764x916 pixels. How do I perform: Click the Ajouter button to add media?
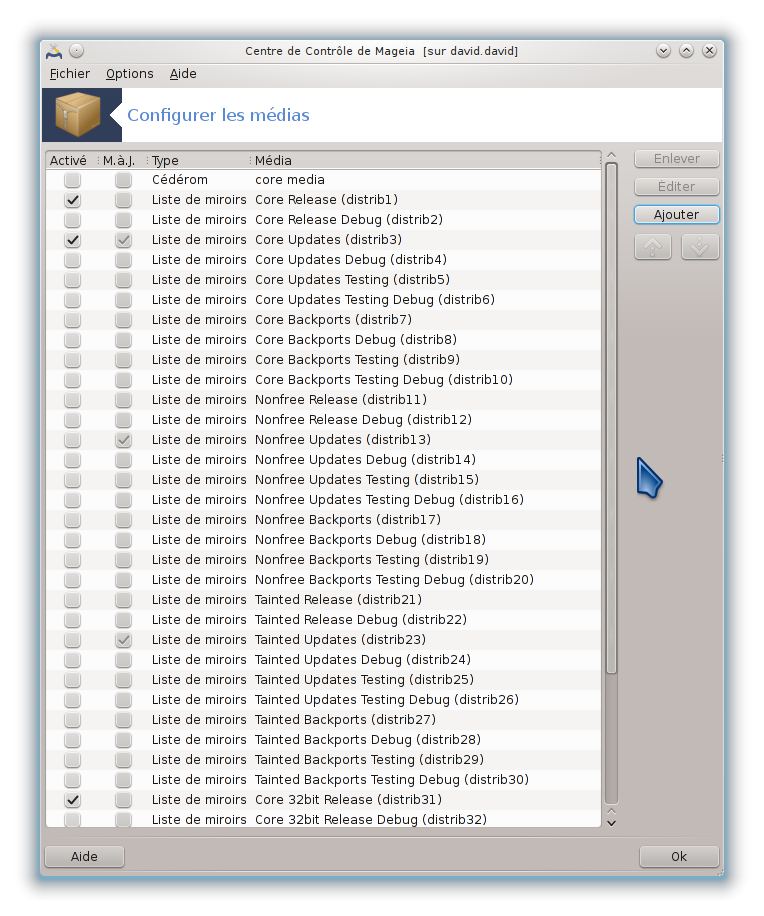pos(676,215)
